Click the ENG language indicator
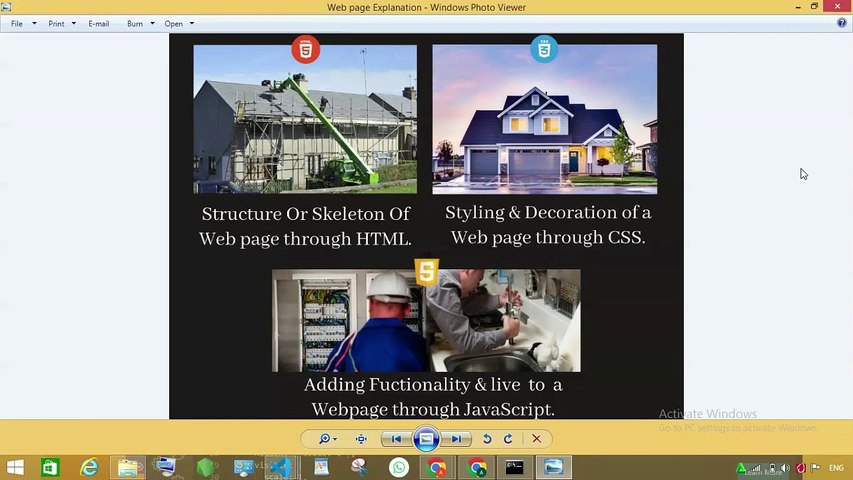Image resolution: width=853 pixels, height=480 pixels. 836,468
